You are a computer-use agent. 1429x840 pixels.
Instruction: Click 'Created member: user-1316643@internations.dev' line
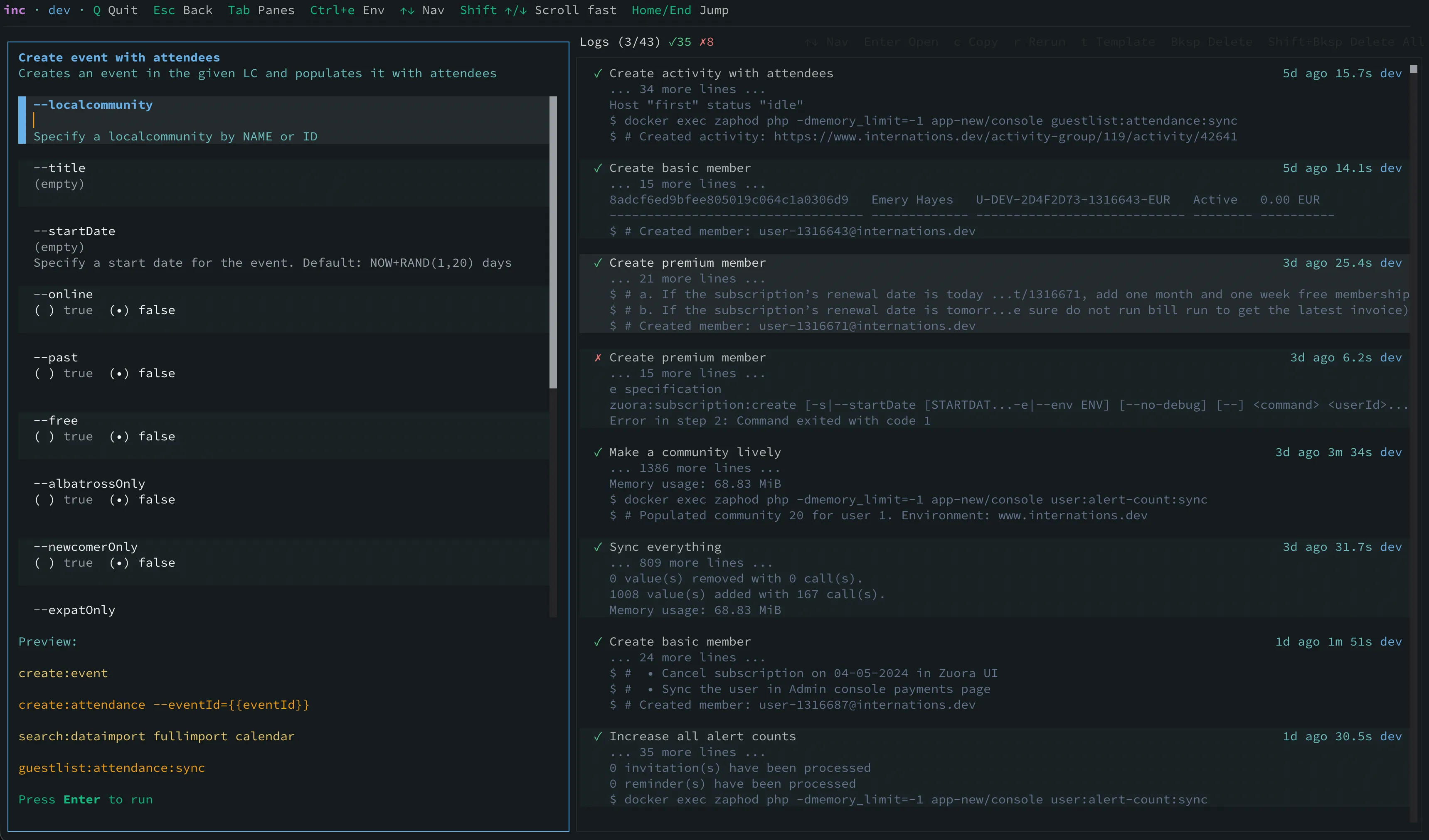click(x=792, y=231)
